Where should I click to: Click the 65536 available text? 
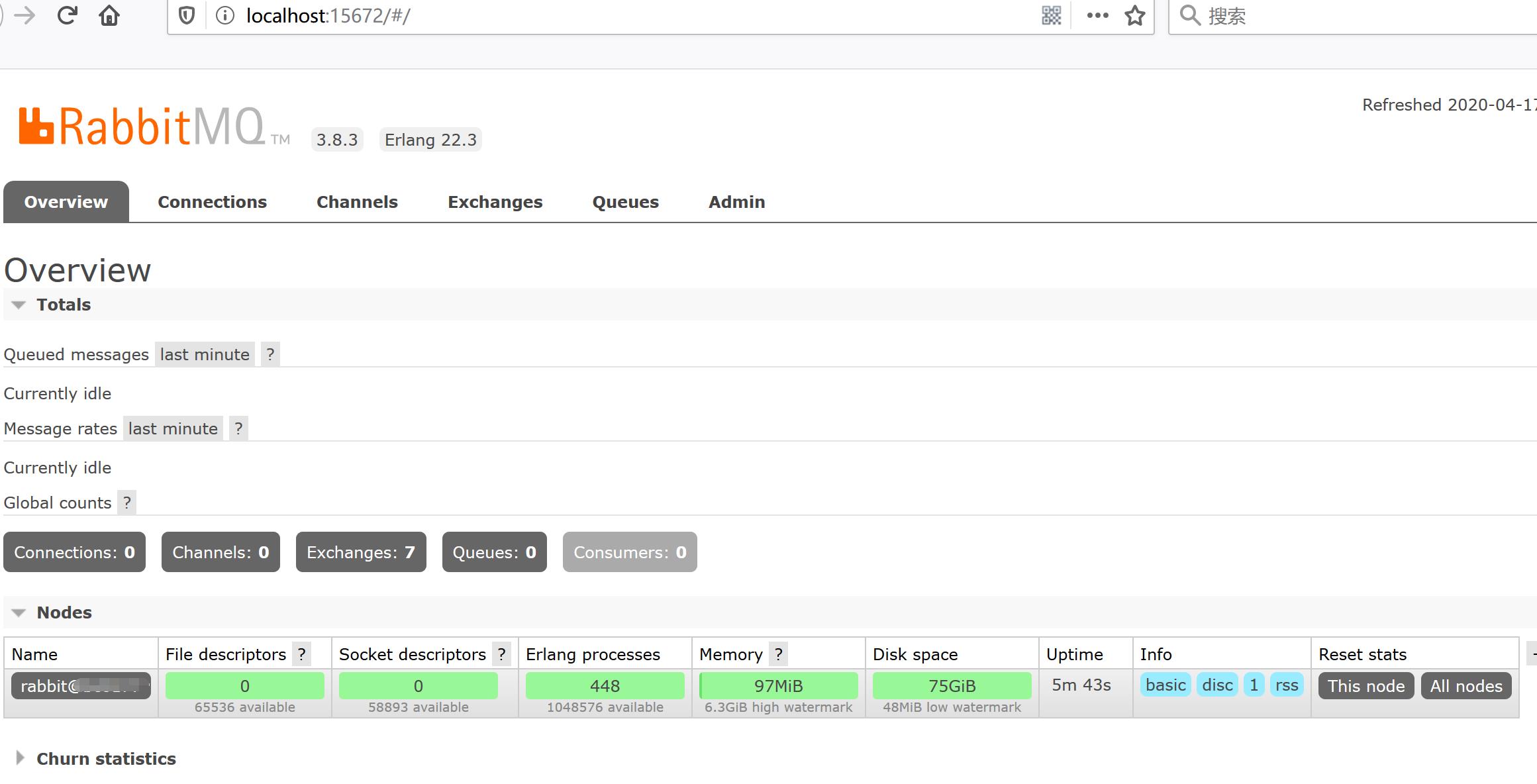[245, 707]
